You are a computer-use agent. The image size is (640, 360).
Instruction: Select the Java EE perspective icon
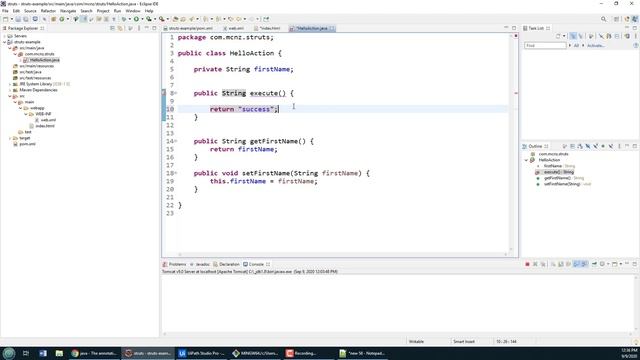627,19
